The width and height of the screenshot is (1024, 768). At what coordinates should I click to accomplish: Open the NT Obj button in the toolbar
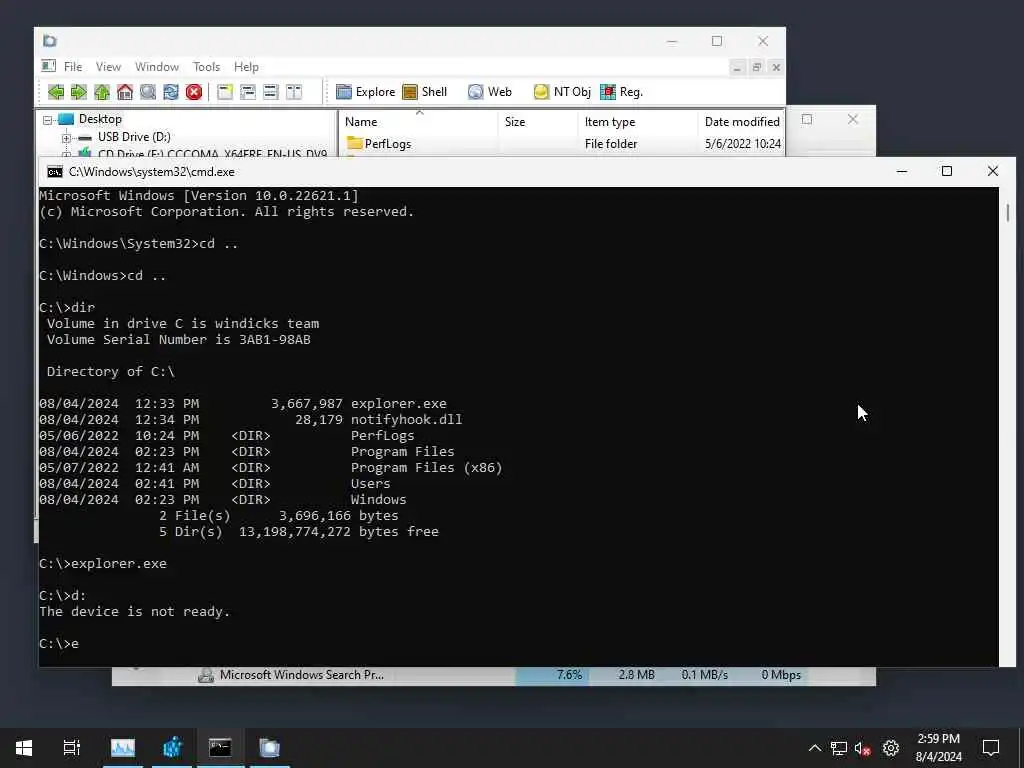pyautogui.click(x=562, y=92)
